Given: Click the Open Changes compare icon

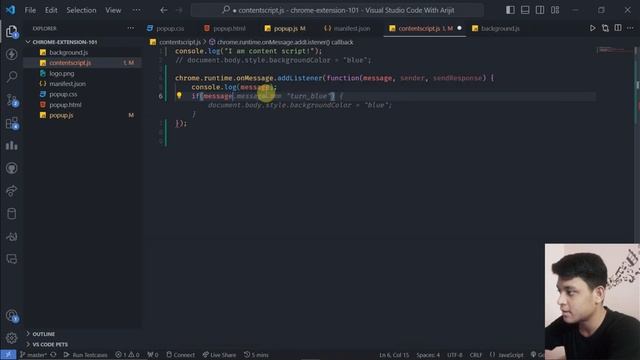Looking at the screenshot, I should [x=605, y=28].
